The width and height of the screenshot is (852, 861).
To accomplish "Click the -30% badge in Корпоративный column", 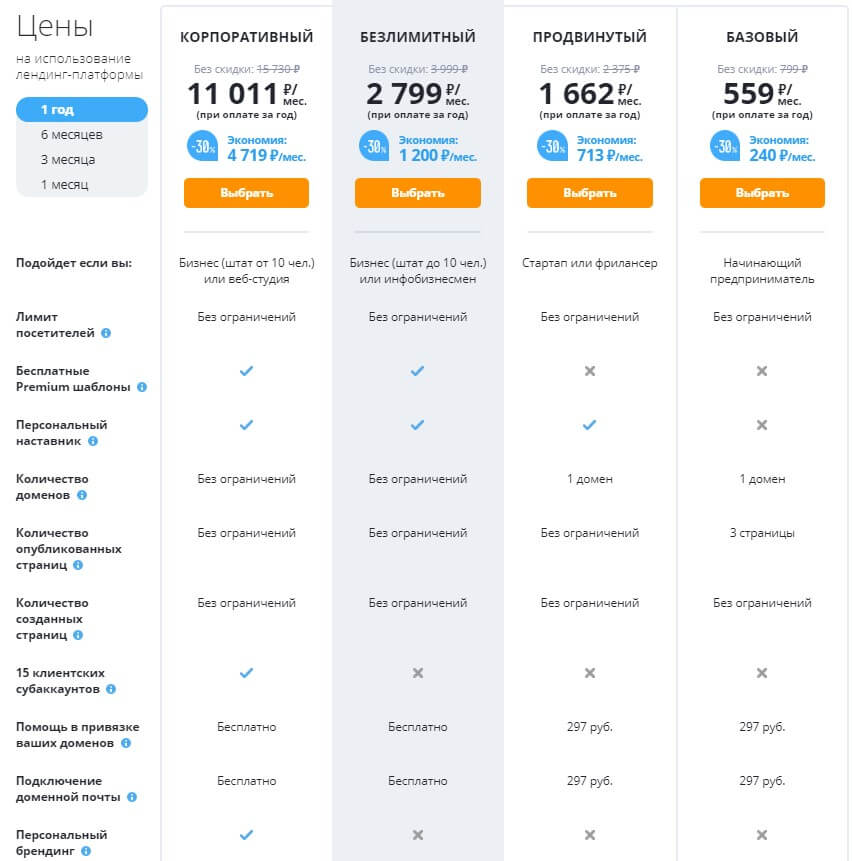I will (203, 146).
